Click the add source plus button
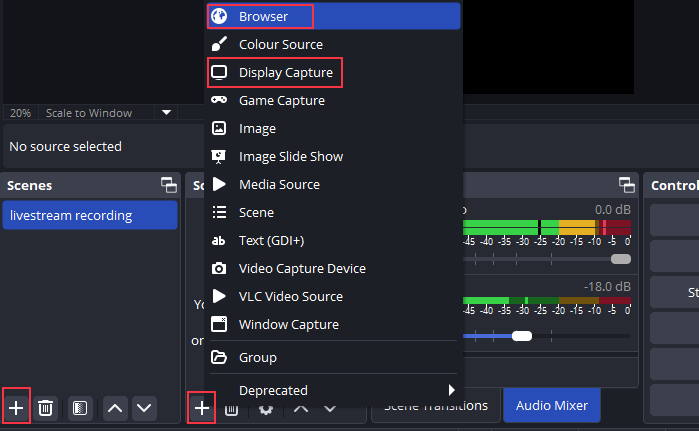Viewport: 699px width, 431px height. [x=202, y=407]
